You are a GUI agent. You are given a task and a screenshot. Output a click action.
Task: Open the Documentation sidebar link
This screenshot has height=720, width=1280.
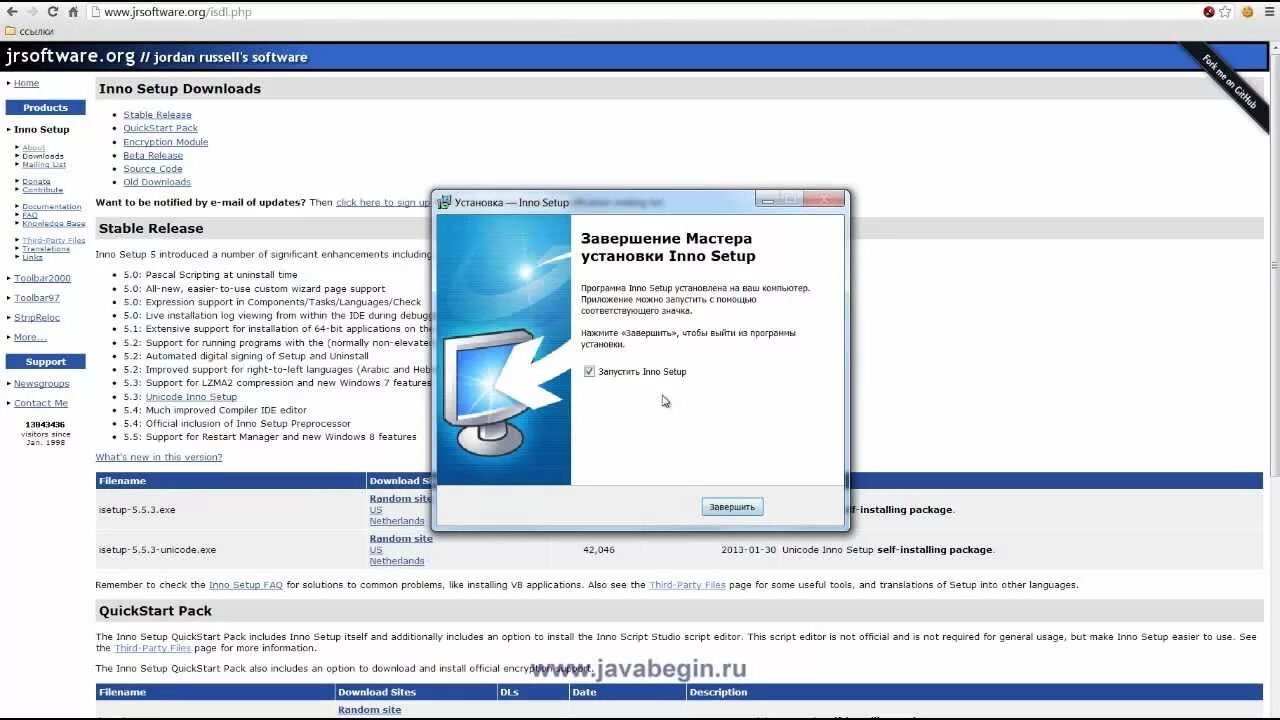click(x=52, y=207)
